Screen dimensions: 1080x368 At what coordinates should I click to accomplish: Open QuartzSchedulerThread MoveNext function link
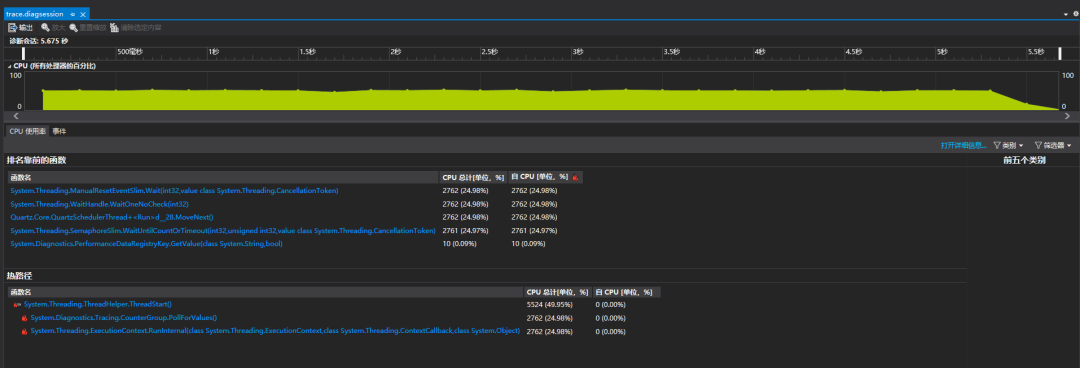pyautogui.click(x=112, y=217)
